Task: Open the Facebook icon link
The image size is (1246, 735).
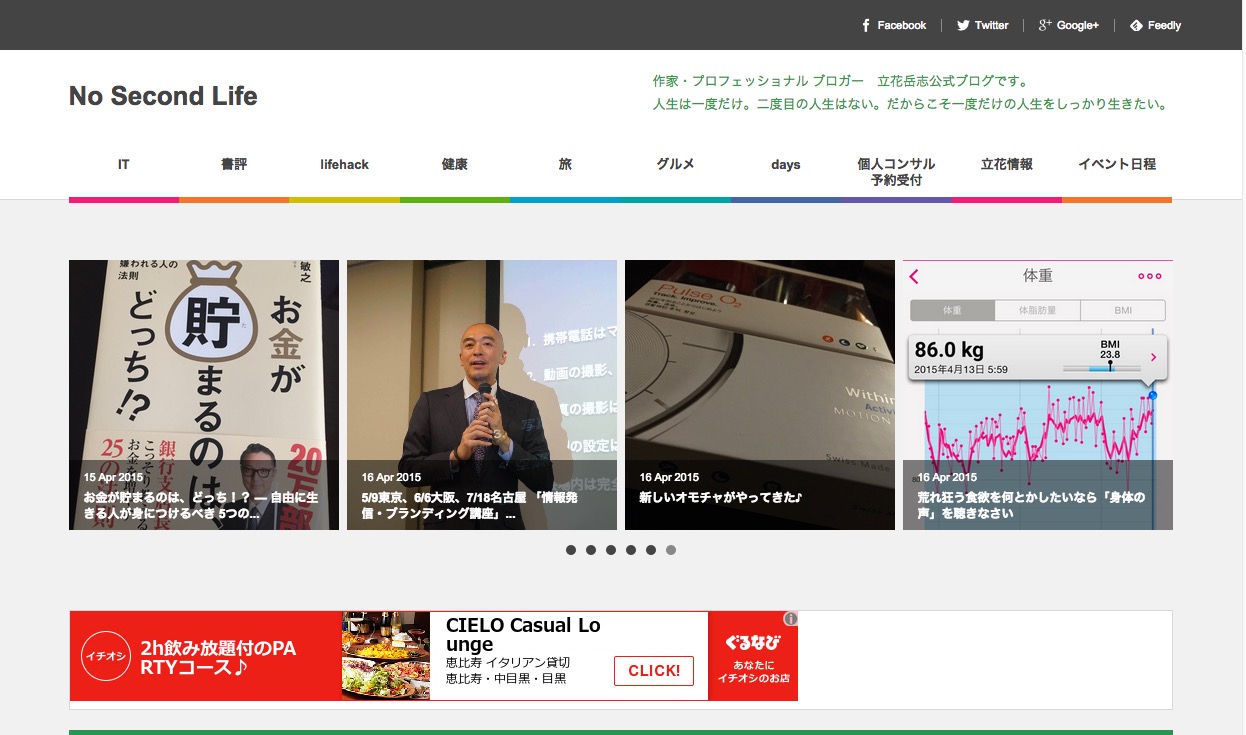Action: pyautogui.click(x=866, y=25)
